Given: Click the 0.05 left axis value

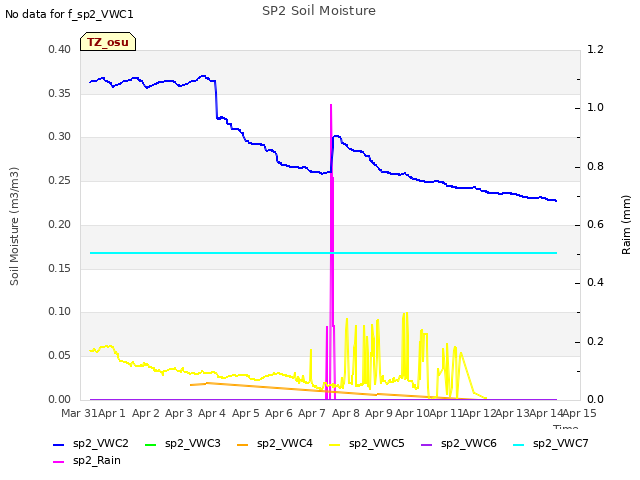Looking at the screenshot, I should (60, 356).
